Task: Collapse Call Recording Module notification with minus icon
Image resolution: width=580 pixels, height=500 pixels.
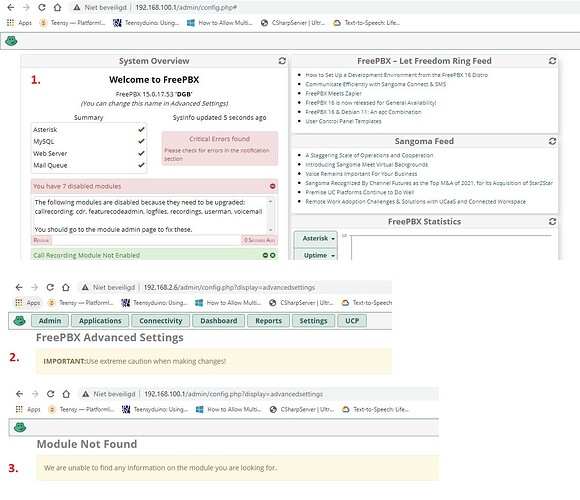Action: (x=265, y=255)
